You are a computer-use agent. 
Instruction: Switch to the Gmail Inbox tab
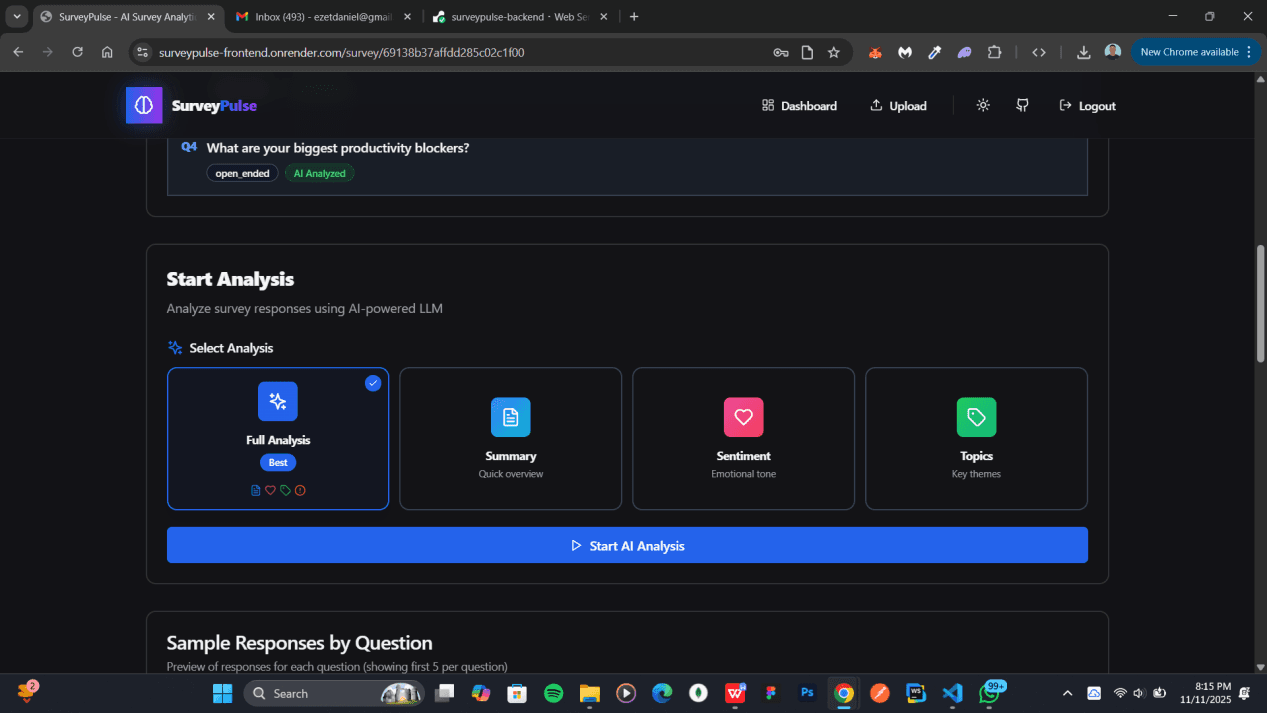[324, 17]
